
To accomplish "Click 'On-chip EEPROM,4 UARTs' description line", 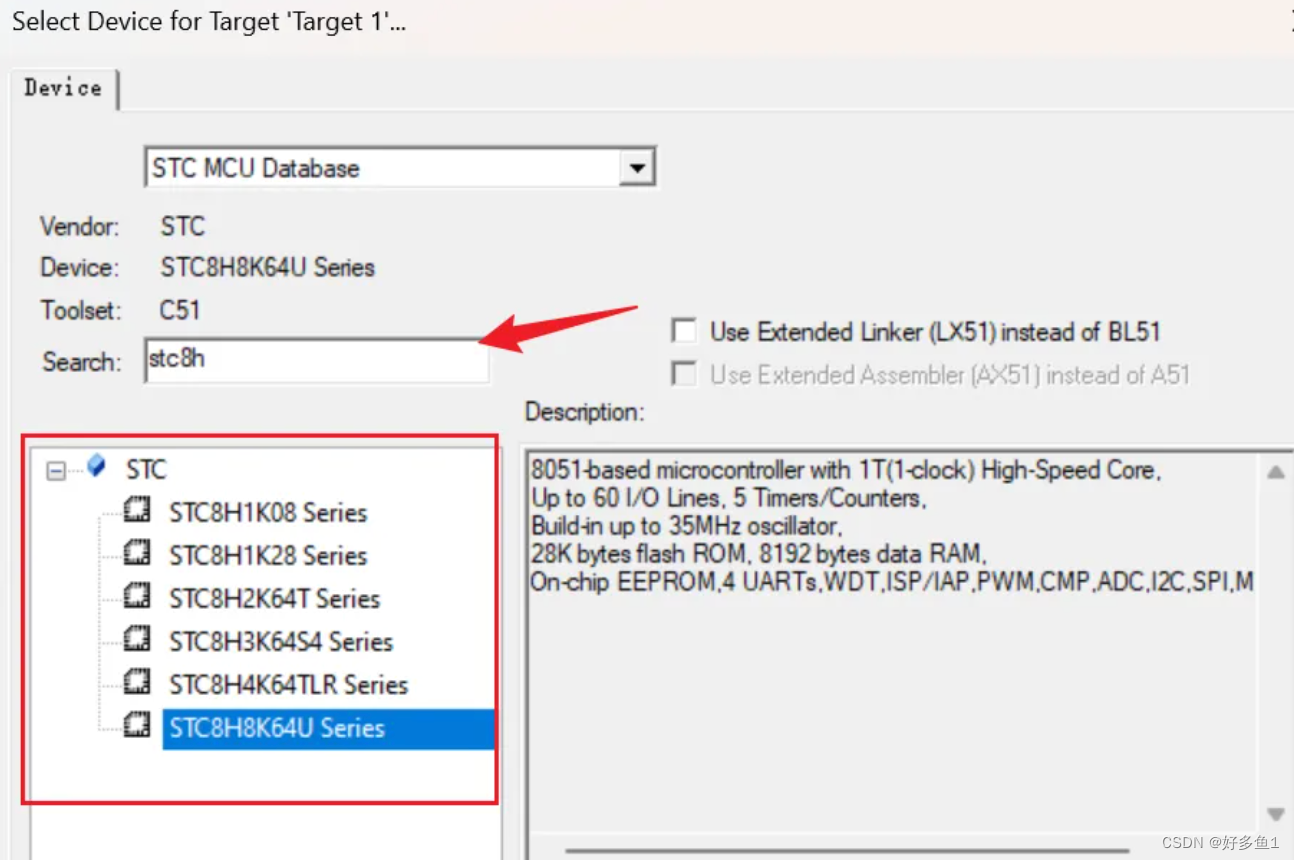I will pyautogui.click(x=892, y=582).
